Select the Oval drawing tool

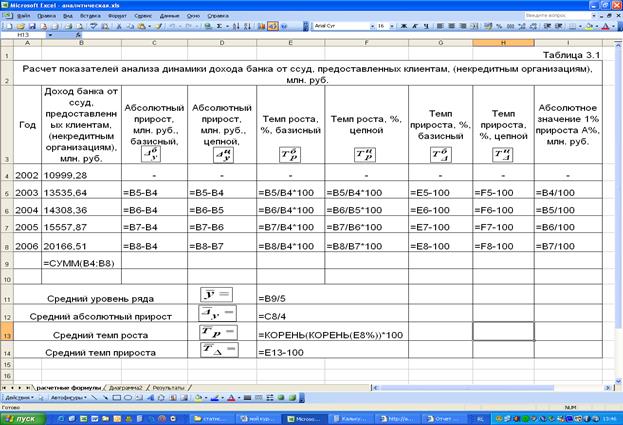pyautogui.click(x=128, y=398)
